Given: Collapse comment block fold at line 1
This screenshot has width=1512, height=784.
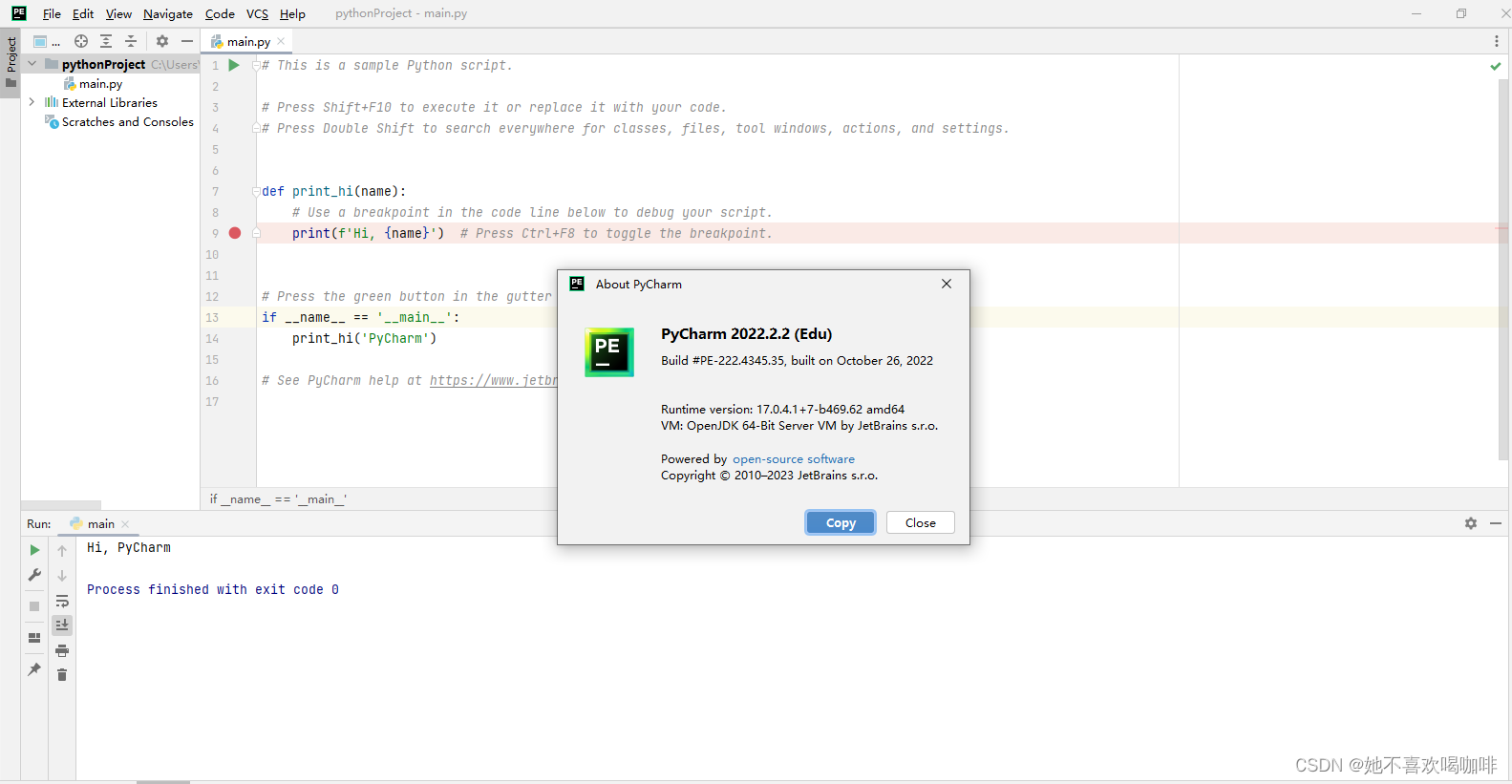Looking at the screenshot, I should coord(256,66).
